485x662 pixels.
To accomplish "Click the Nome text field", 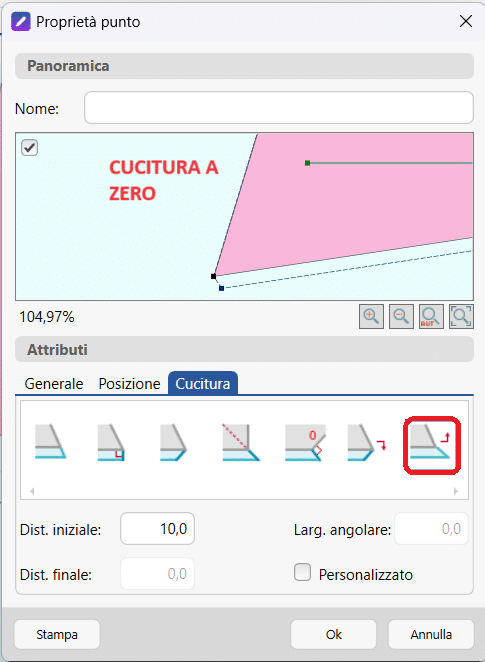I will [x=279, y=108].
